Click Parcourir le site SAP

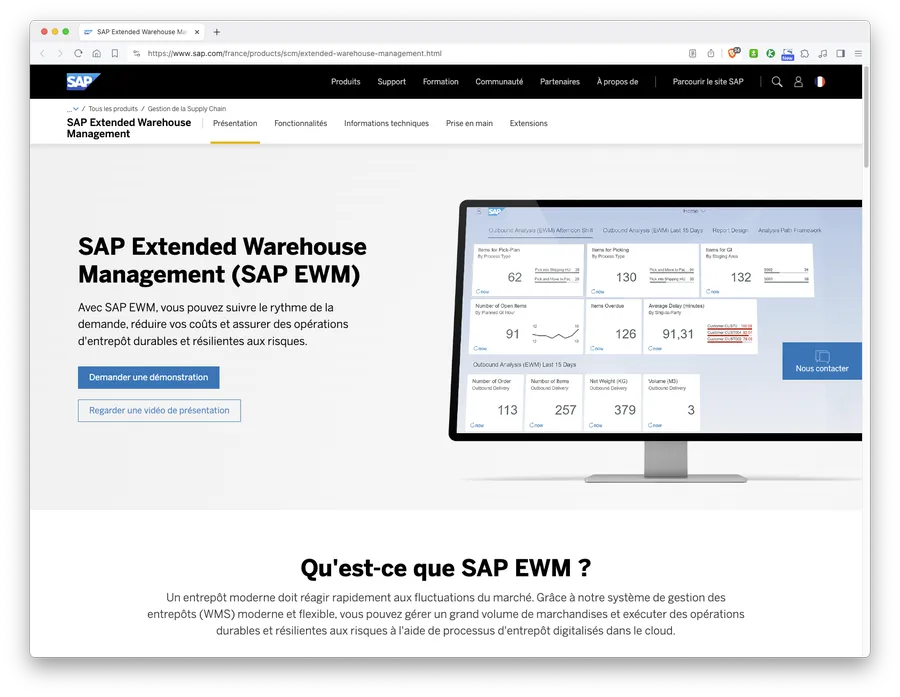click(708, 82)
